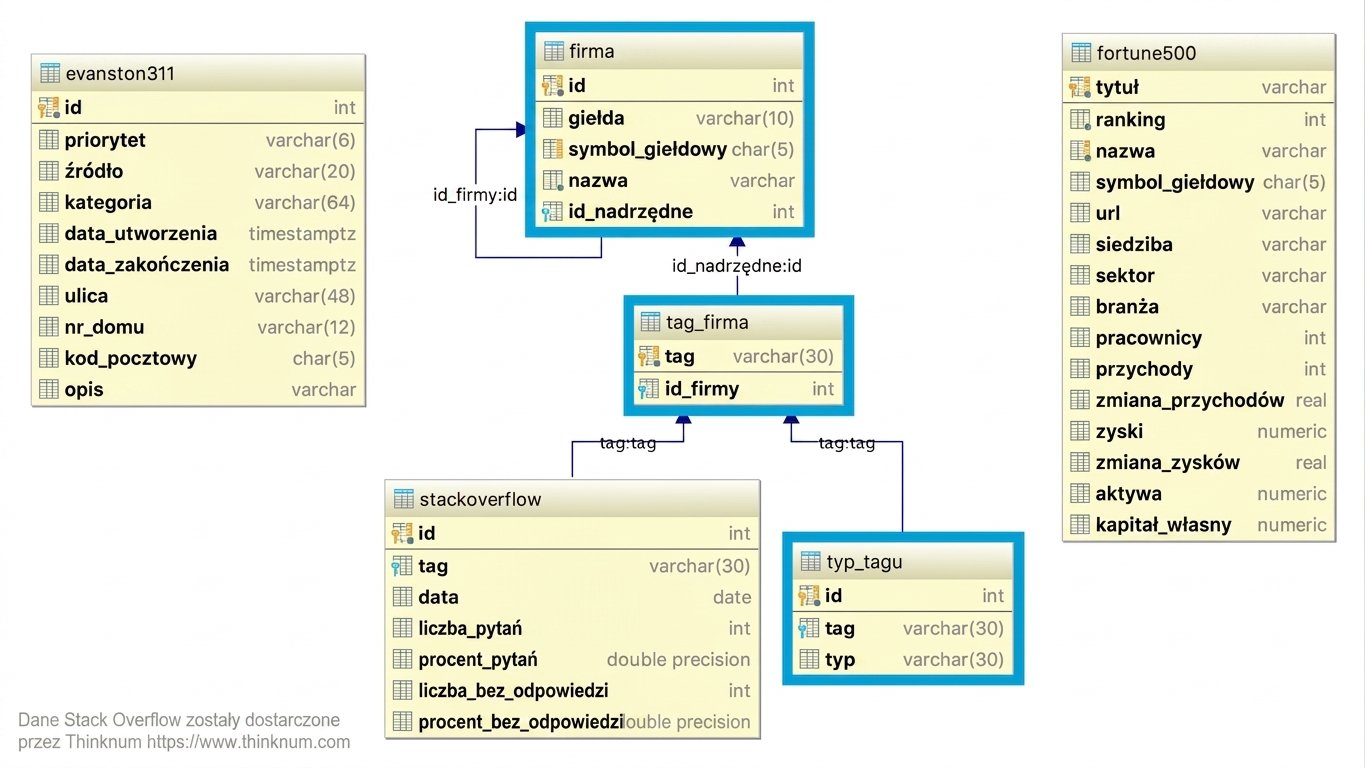The height and width of the screenshot is (768, 1365).
Task: Select the zmiana_zysków column name
Action: (1168, 462)
